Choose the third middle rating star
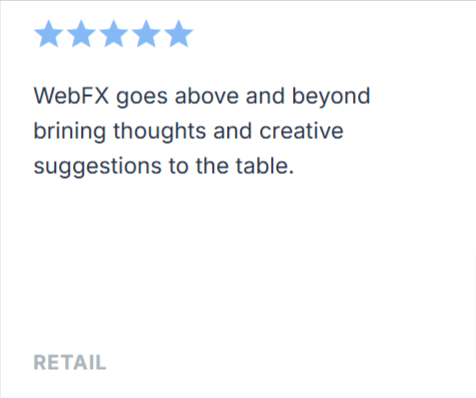This screenshot has height=398, width=476. 114,34
